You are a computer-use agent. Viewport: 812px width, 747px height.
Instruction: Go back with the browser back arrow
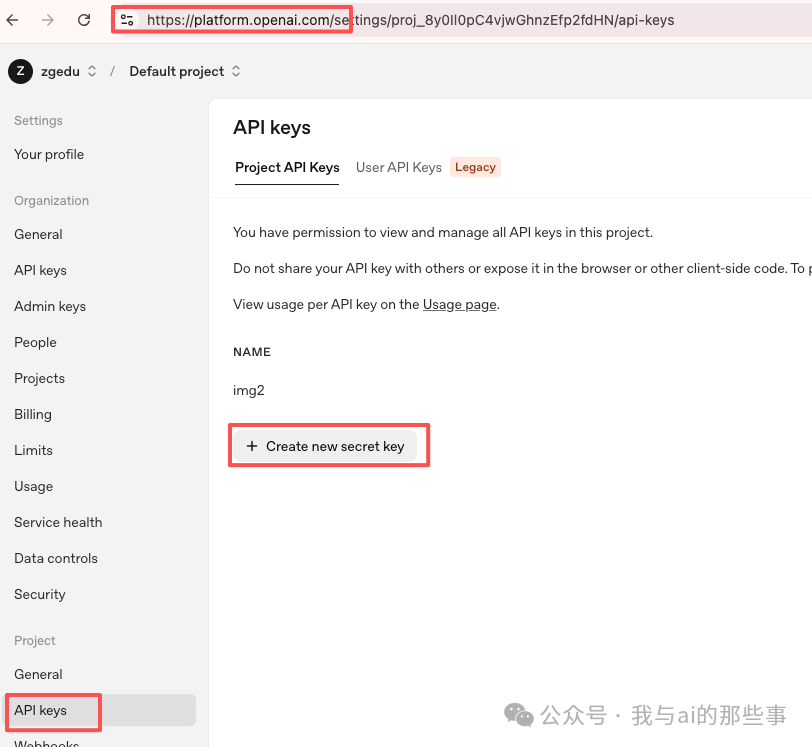point(12,20)
